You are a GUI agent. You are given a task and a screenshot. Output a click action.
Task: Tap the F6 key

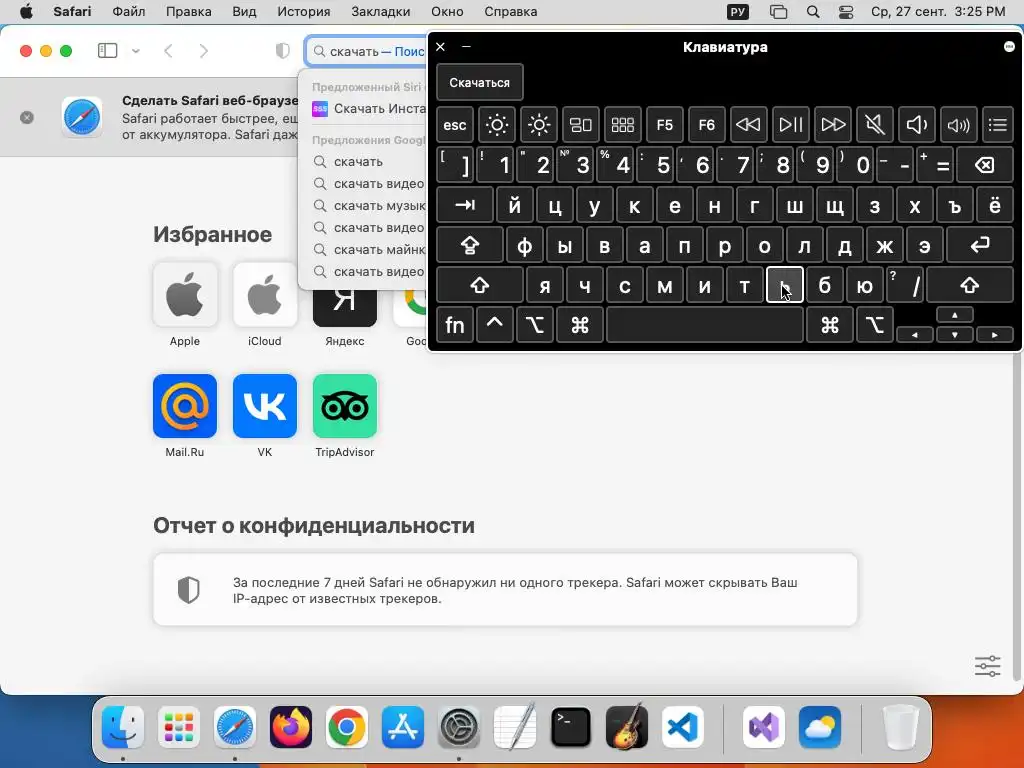coord(707,125)
